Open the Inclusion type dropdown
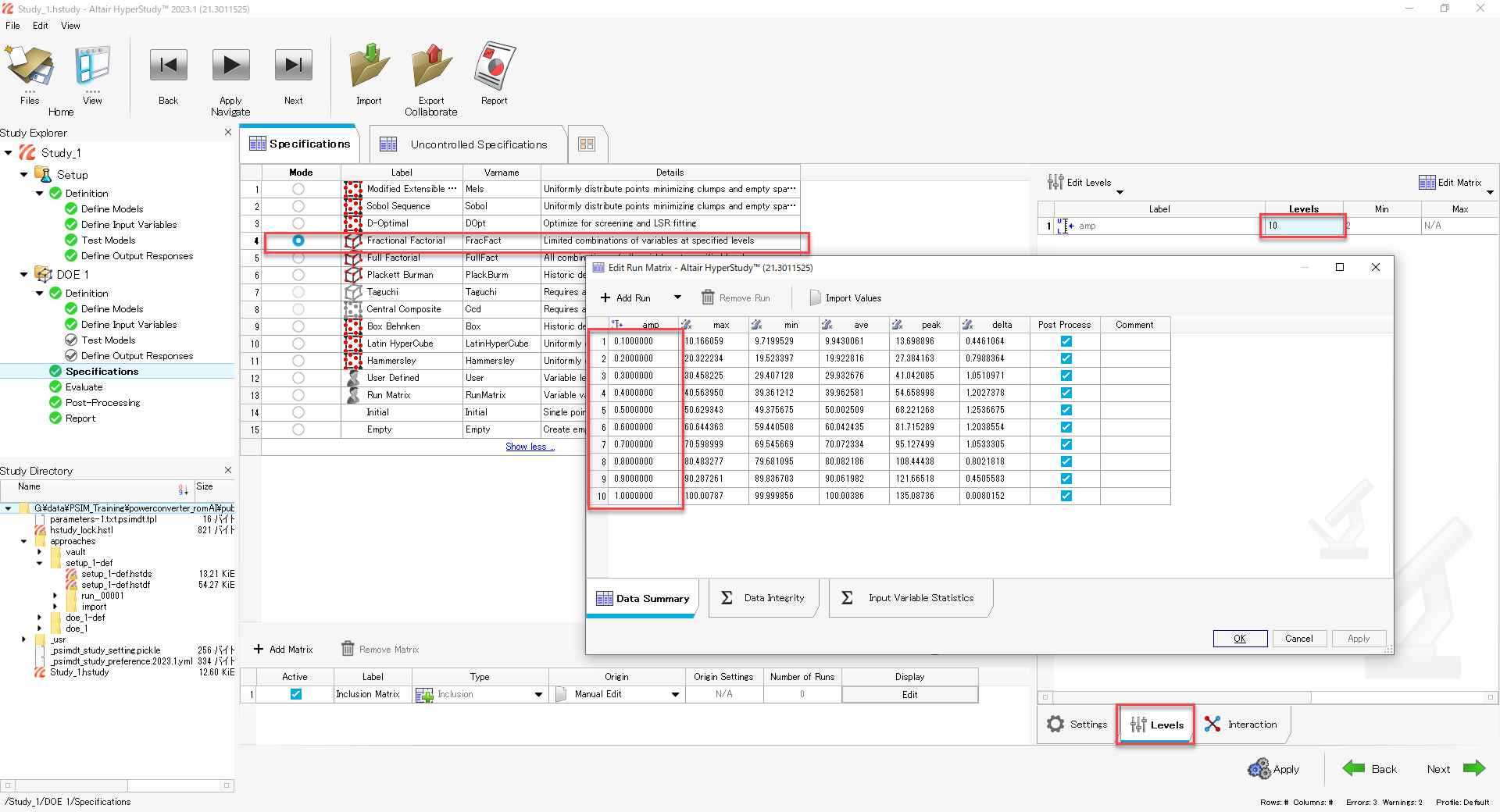The height and width of the screenshot is (812, 1500). 538,694
